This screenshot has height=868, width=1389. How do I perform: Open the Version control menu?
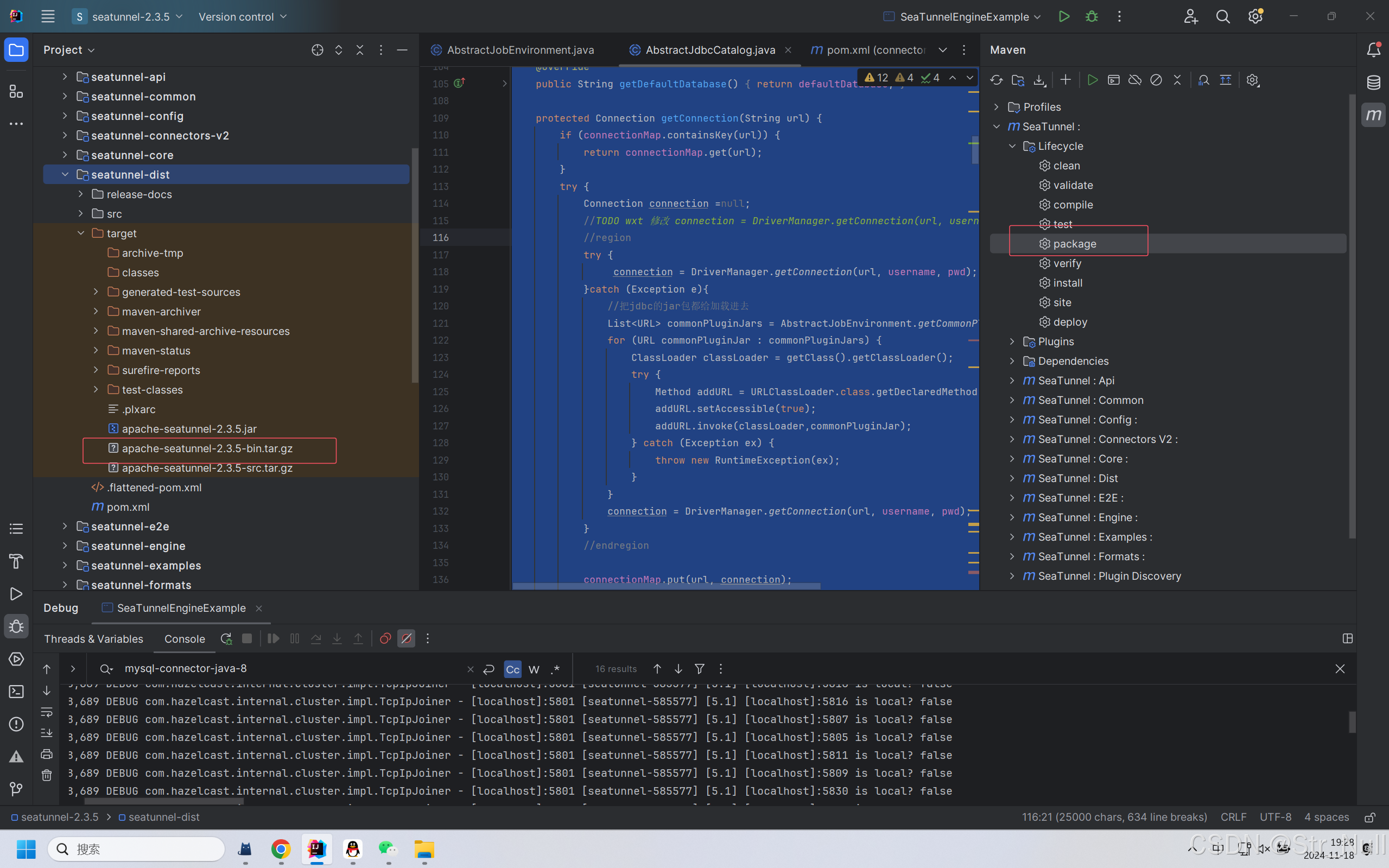[x=242, y=17]
